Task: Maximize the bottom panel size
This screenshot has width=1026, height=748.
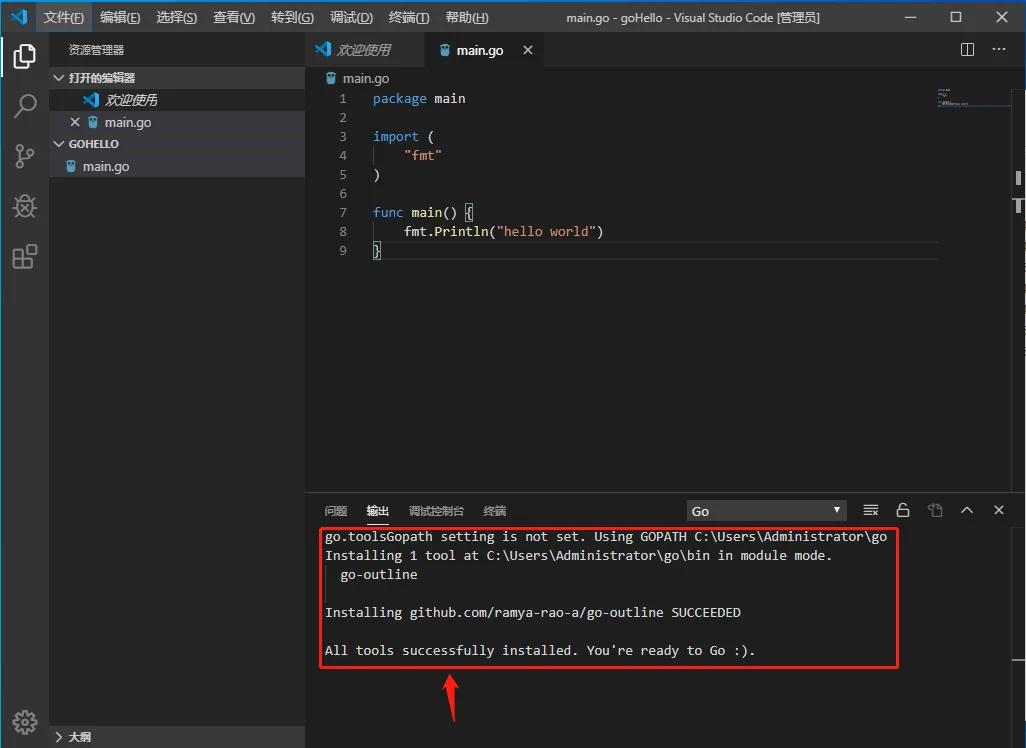Action: pyautogui.click(x=966, y=510)
